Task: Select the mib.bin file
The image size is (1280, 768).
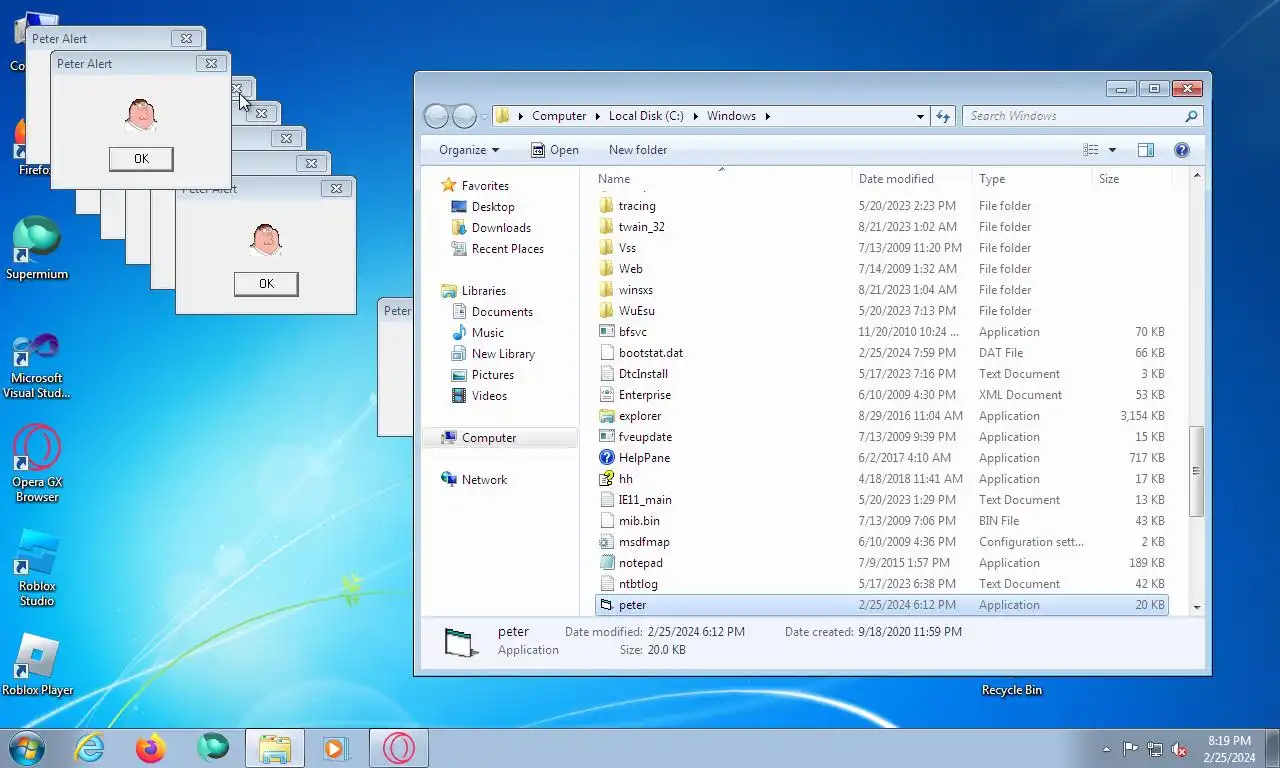Action: 881,521
